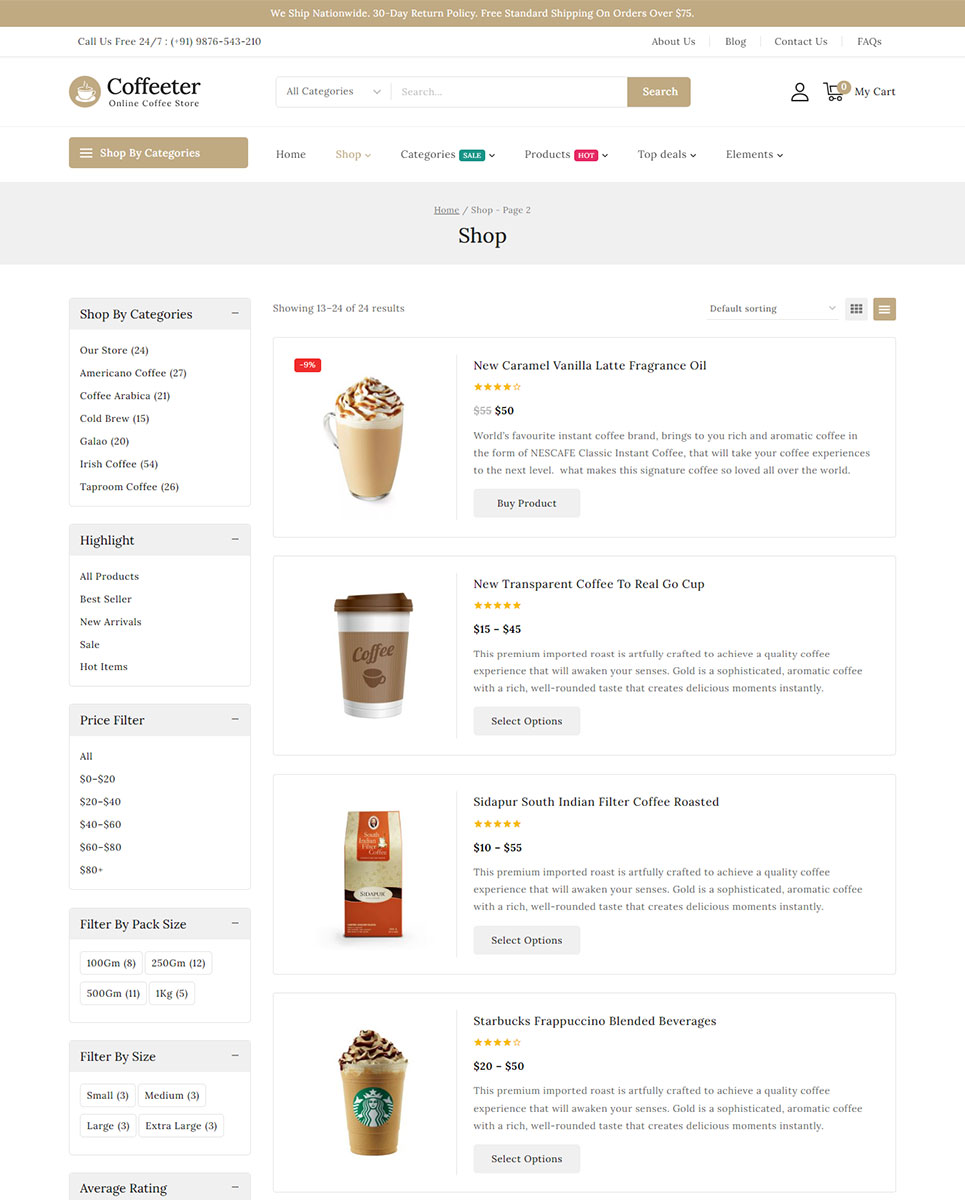Click into the search input field
The image size is (965, 1200).
[x=508, y=92]
